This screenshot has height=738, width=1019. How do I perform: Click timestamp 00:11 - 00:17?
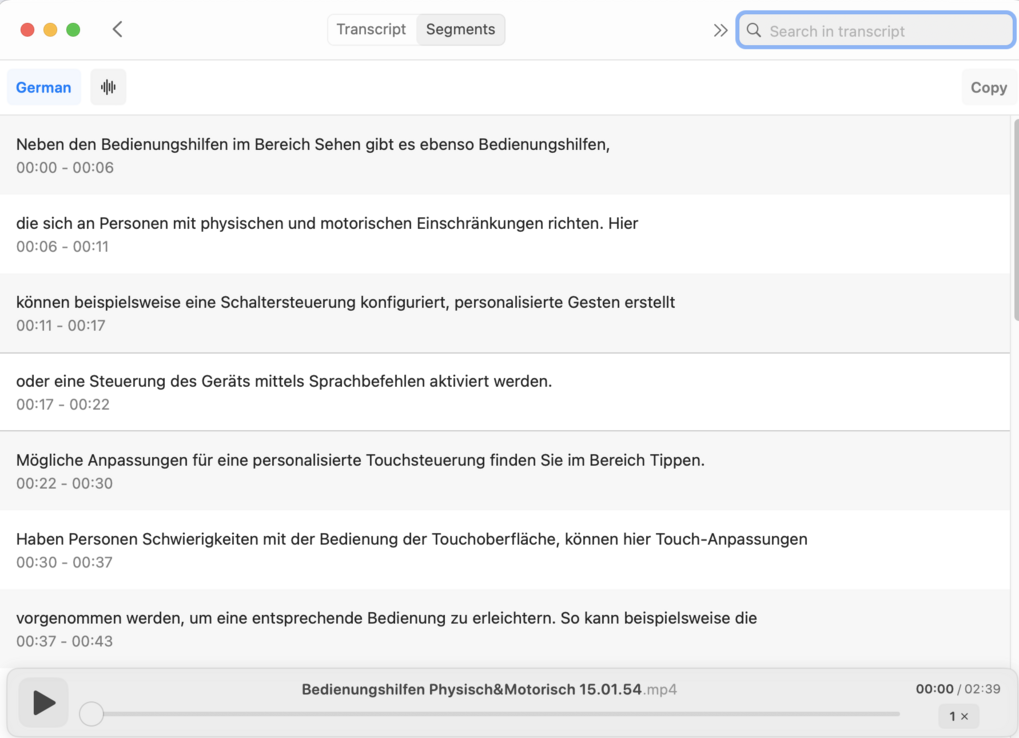coord(60,325)
